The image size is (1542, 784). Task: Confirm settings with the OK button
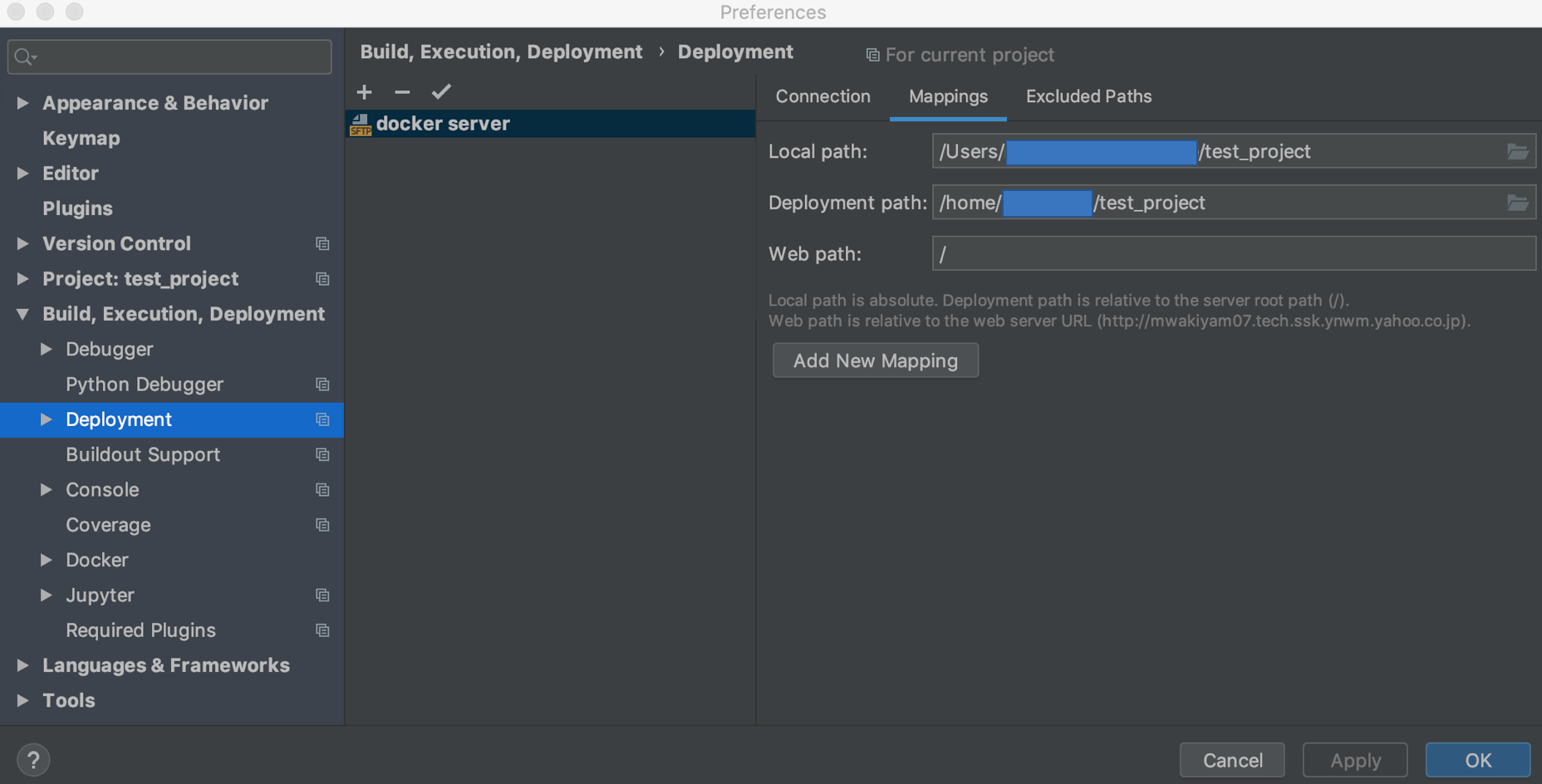point(1477,760)
